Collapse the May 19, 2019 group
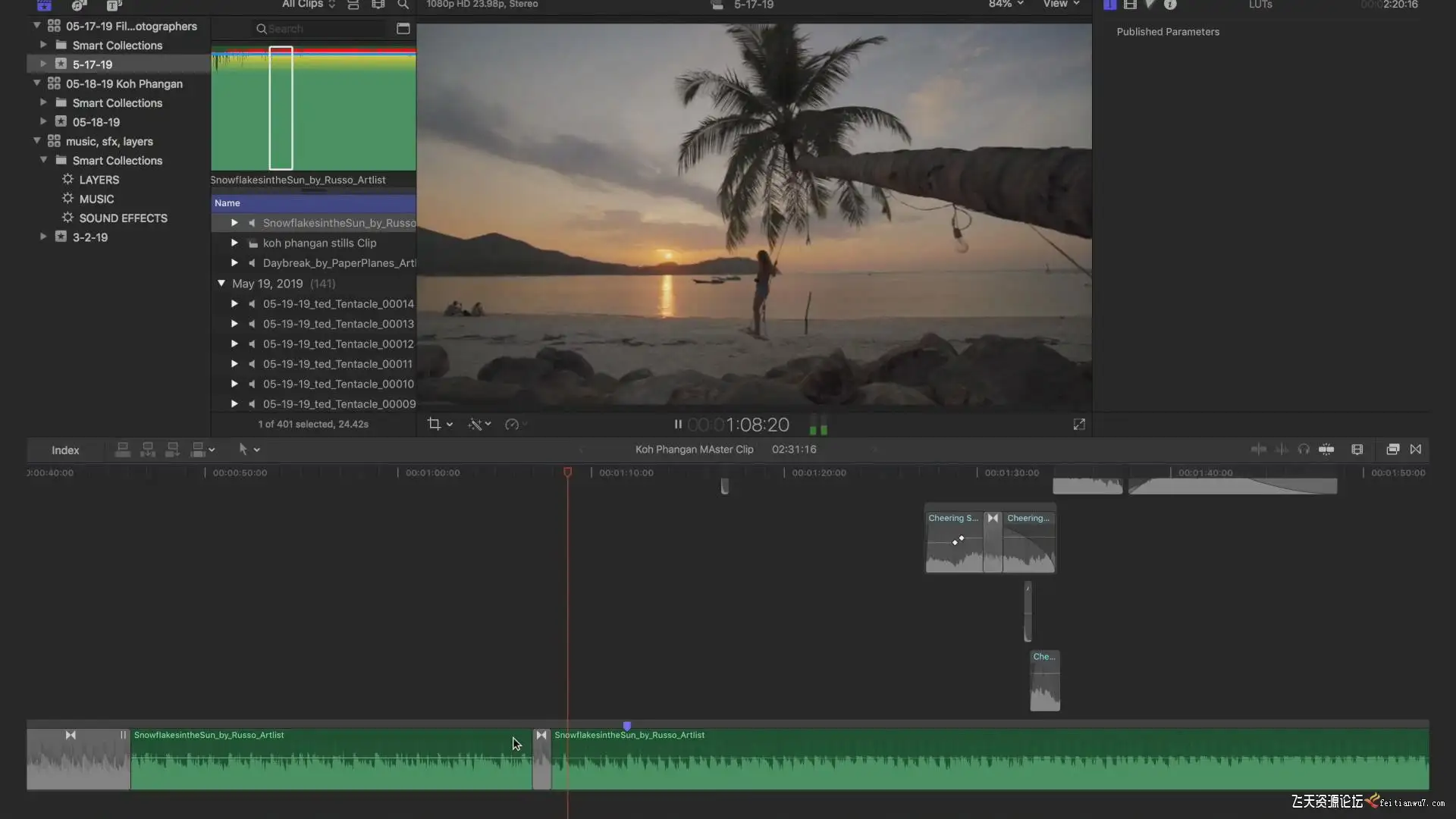 [221, 283]
